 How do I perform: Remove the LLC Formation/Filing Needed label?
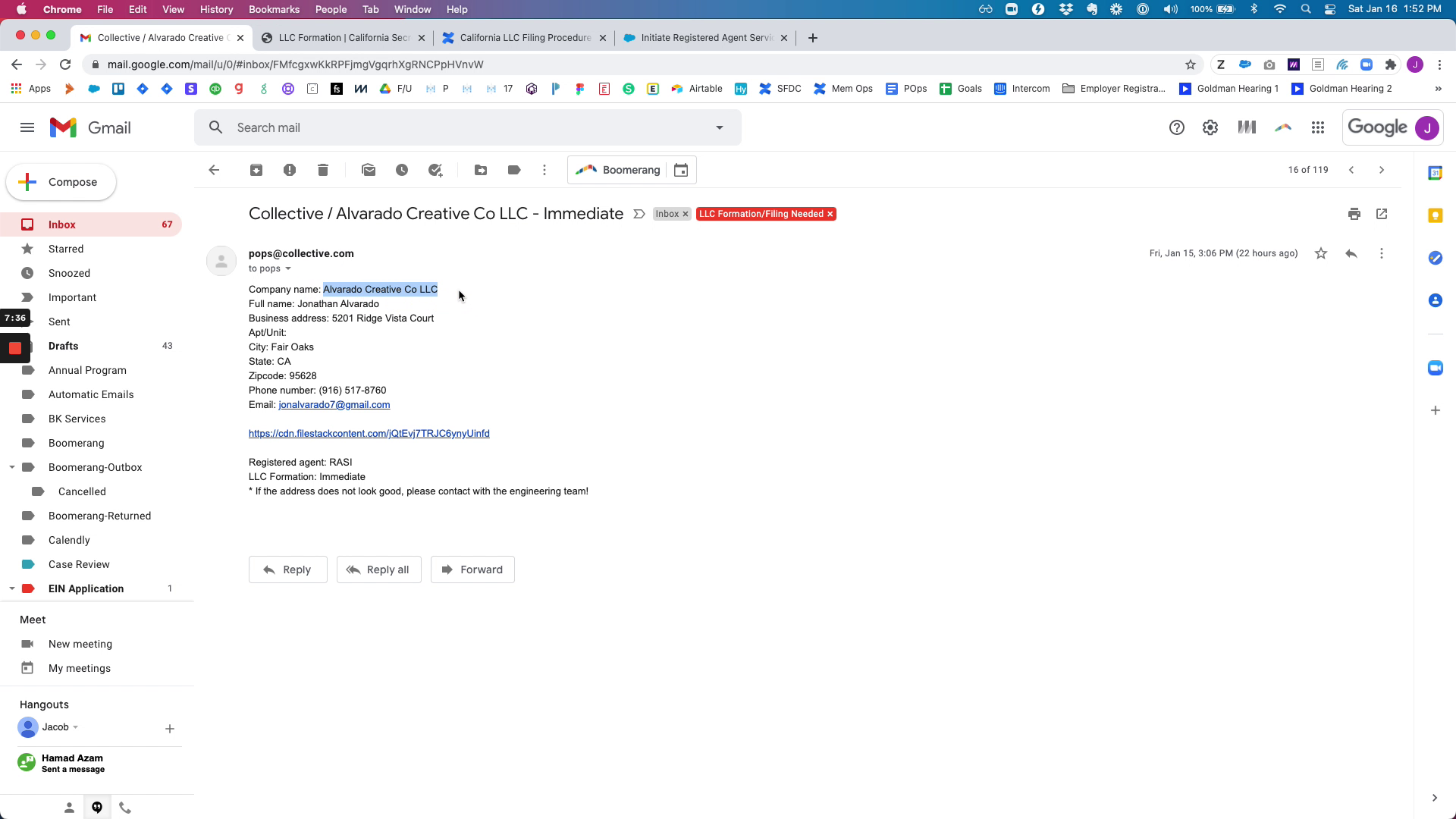(830, 214)
